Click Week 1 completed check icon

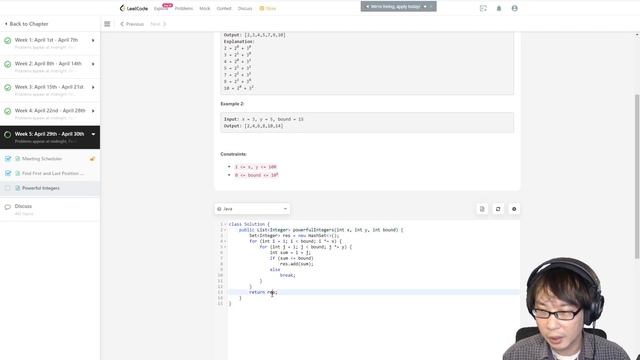(8, 40)
